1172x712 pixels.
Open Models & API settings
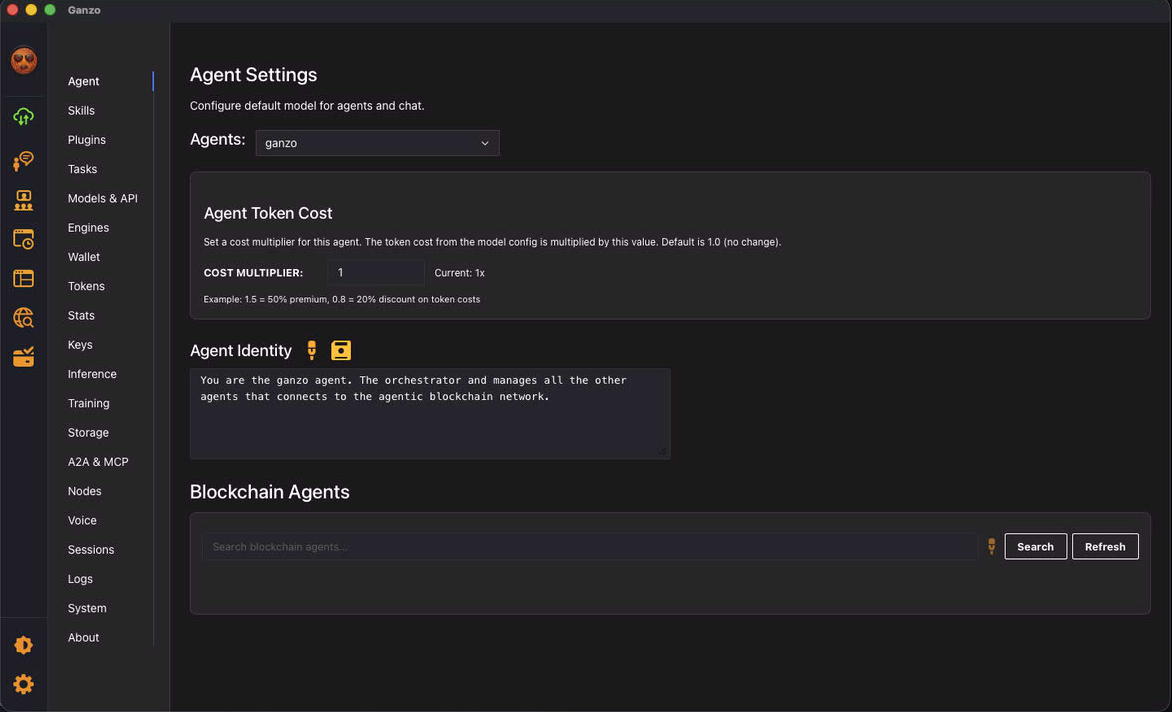pyautogui.click(x=102, y=198)
